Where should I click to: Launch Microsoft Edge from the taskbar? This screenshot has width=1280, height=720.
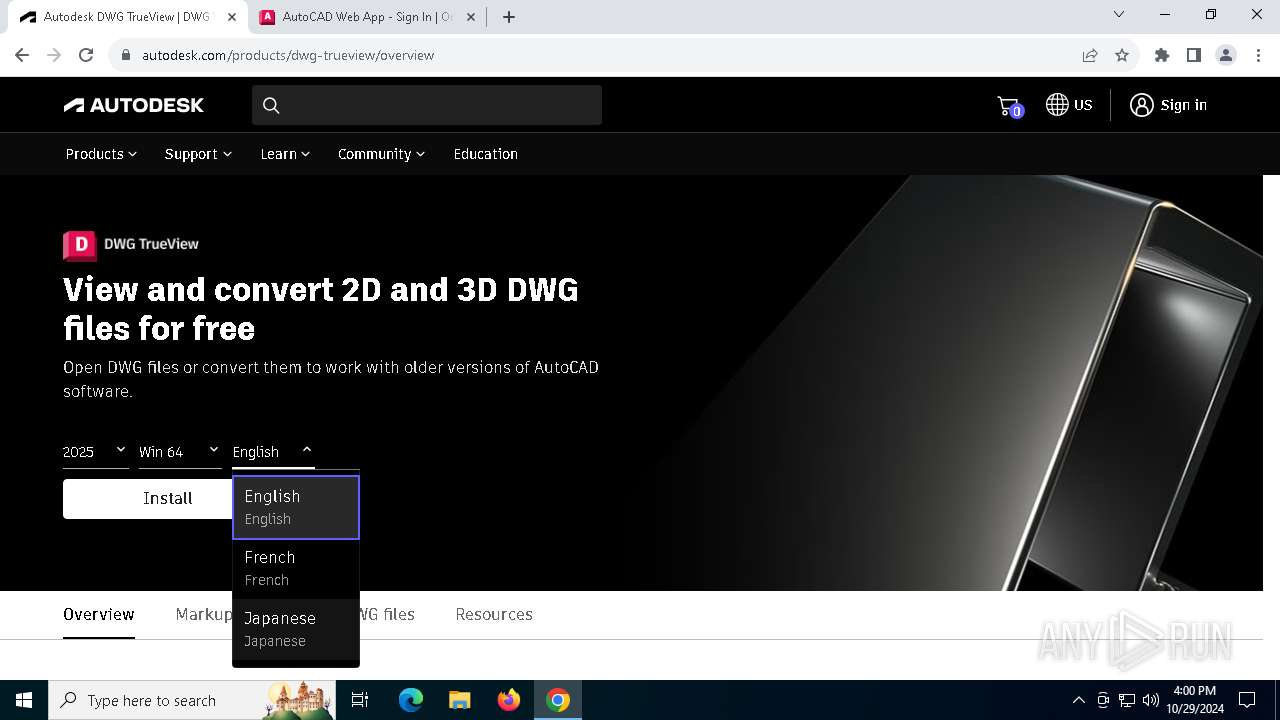tap(411, 700)
